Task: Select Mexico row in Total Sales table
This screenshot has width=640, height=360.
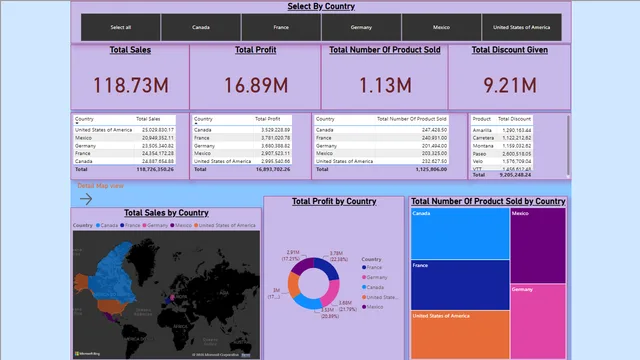Action: tap(124, 138)
